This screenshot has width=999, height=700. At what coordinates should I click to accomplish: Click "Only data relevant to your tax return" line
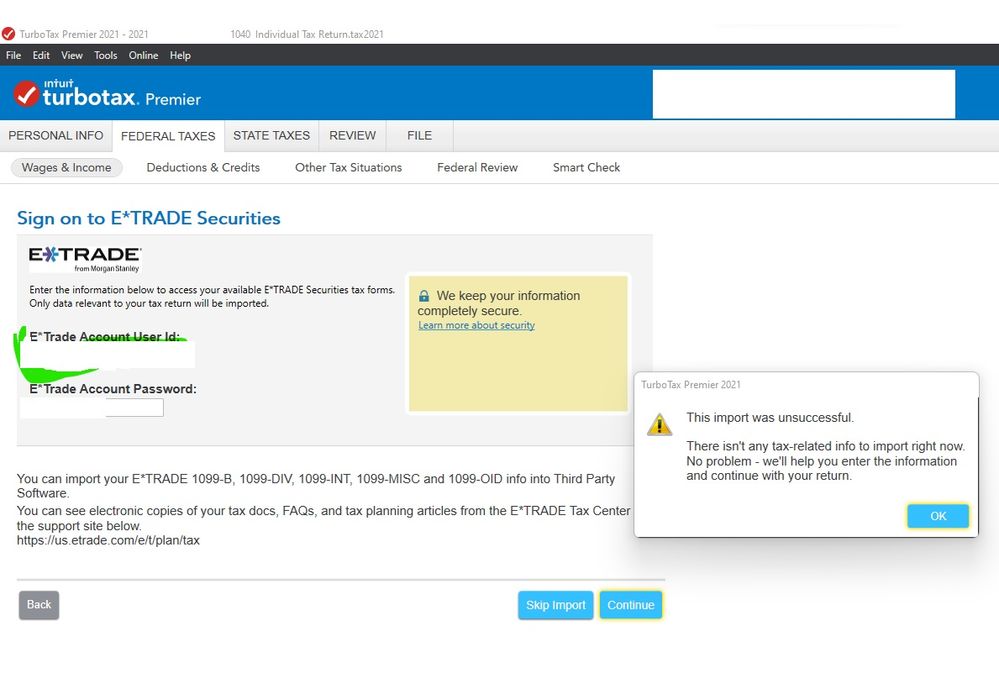point(148,304)
